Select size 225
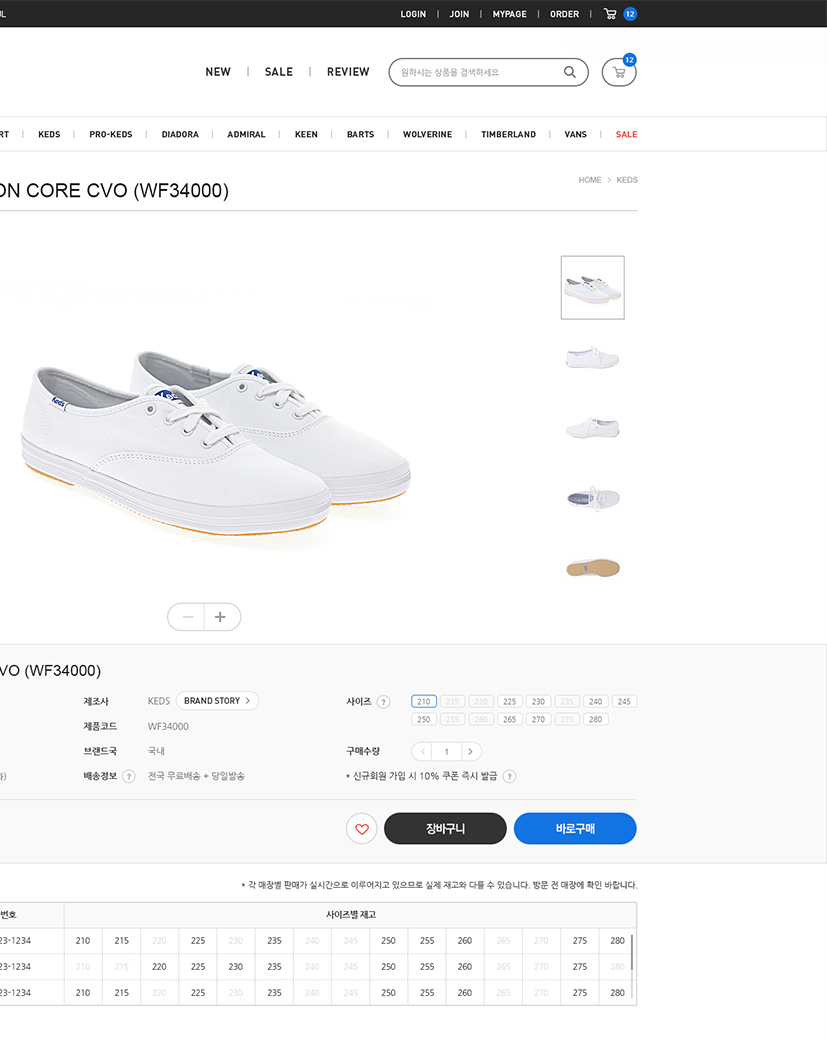Screen dimensions: 827x1037 [509, 701]
